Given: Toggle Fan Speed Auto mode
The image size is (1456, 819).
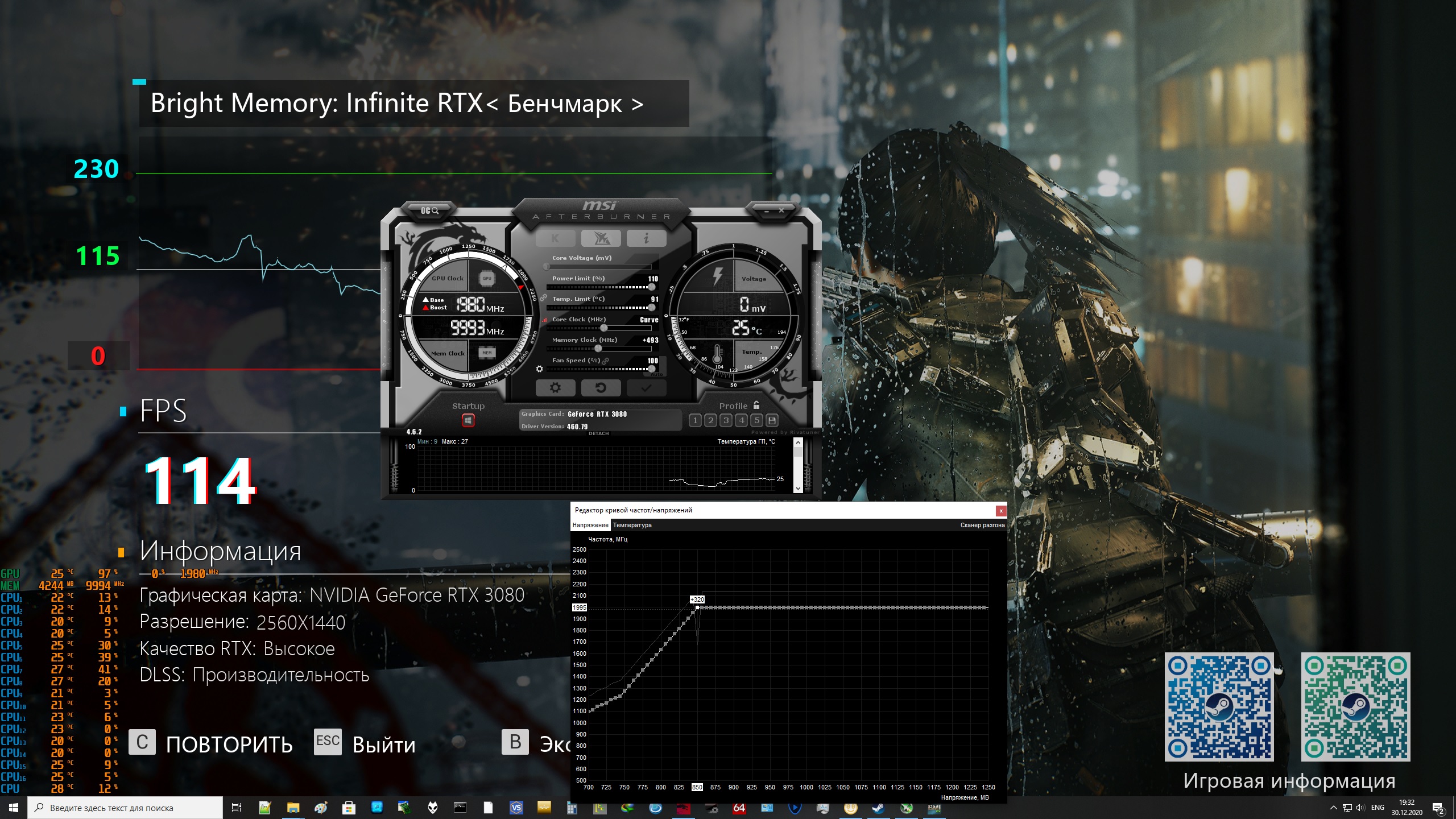Looking at the screenshot, I should click(x=656, y=374).
